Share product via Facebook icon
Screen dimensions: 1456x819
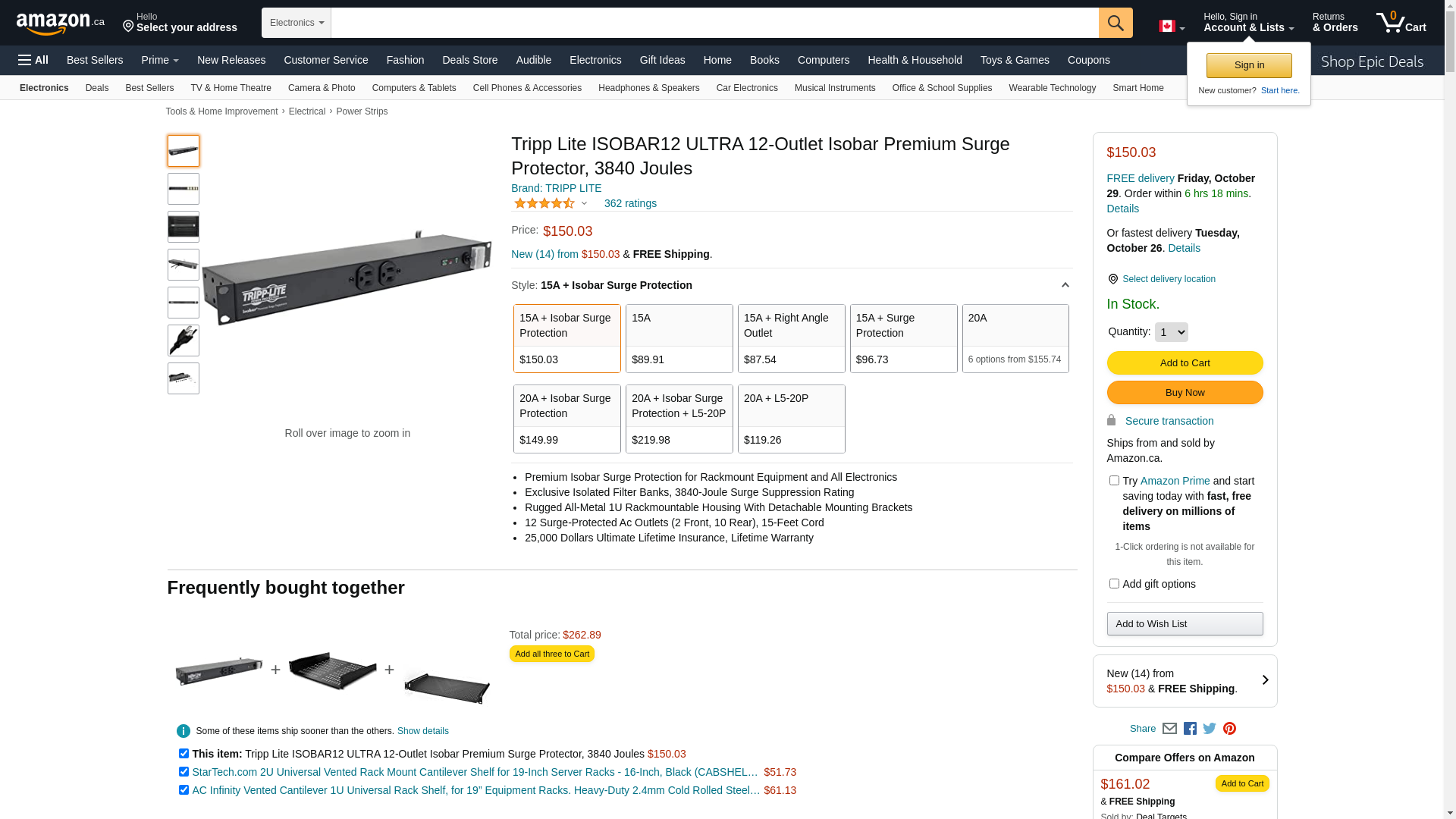[x=1190, y=729]
